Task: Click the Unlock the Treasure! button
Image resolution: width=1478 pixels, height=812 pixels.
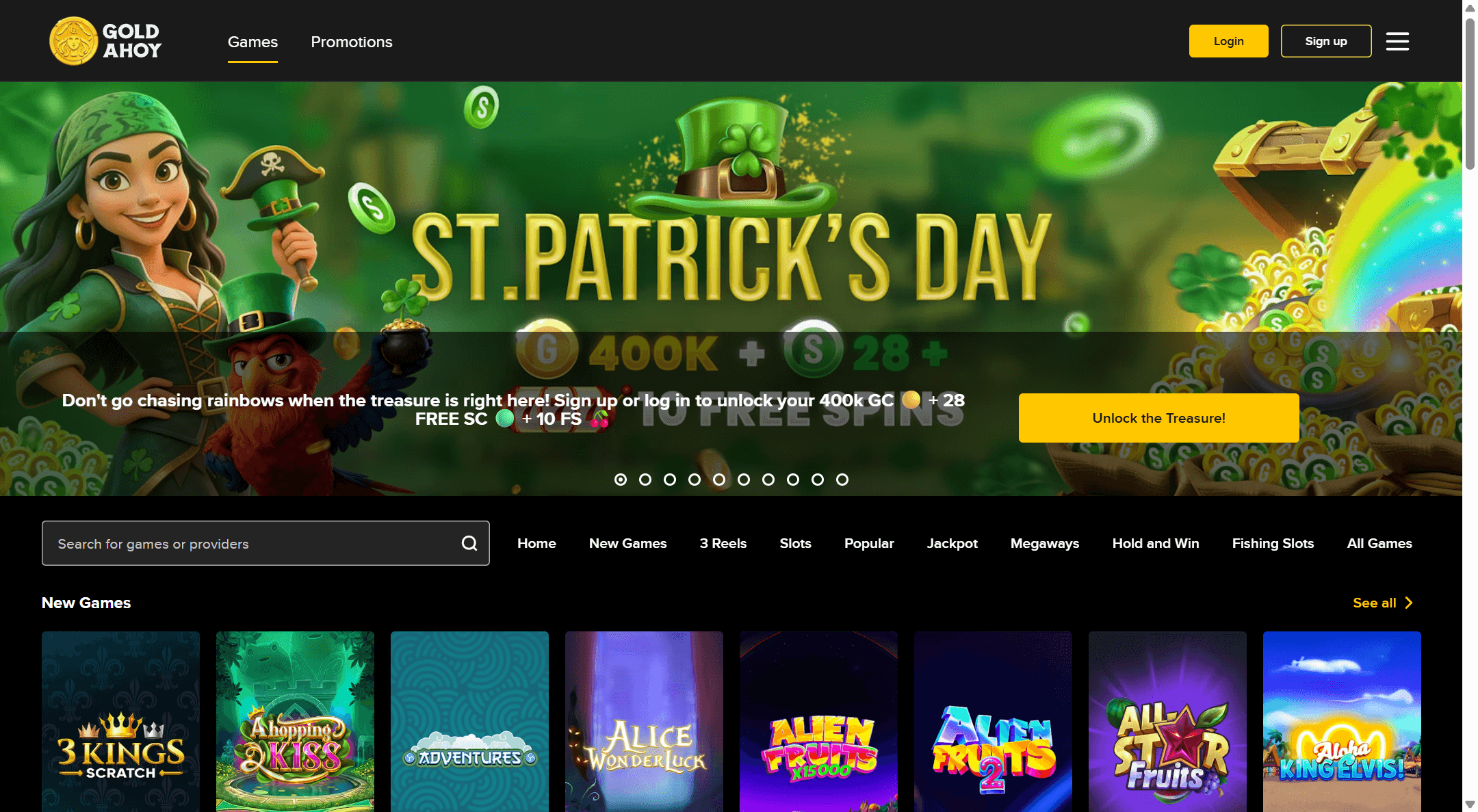Action: tap(1158, 418)
